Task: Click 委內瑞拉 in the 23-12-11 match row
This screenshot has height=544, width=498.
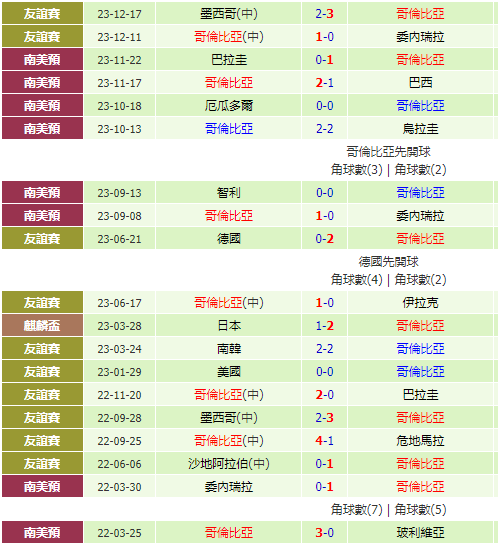Action: click(420, 37)
